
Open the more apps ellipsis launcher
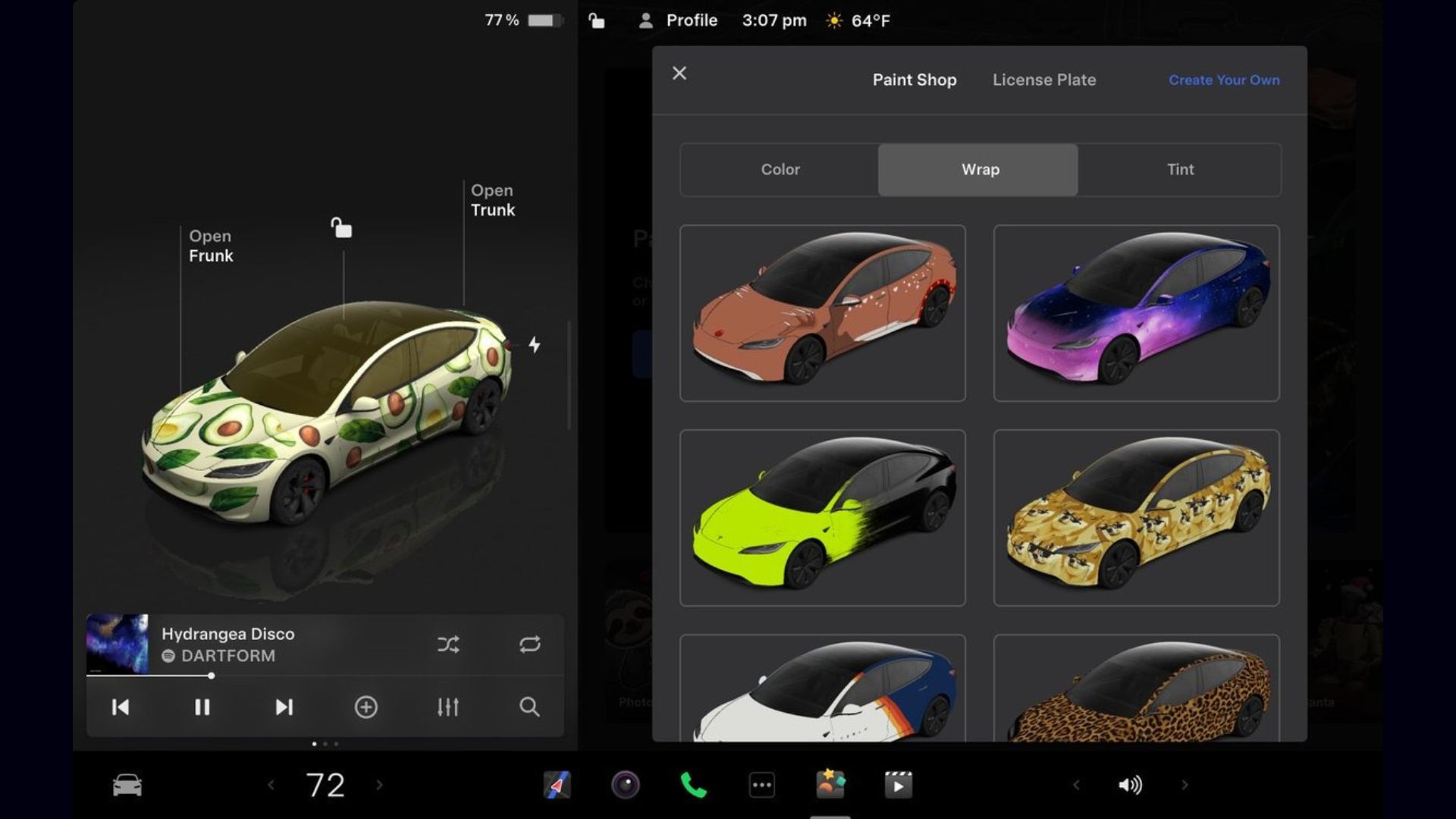pyautogui.click(x=761, y=785)
